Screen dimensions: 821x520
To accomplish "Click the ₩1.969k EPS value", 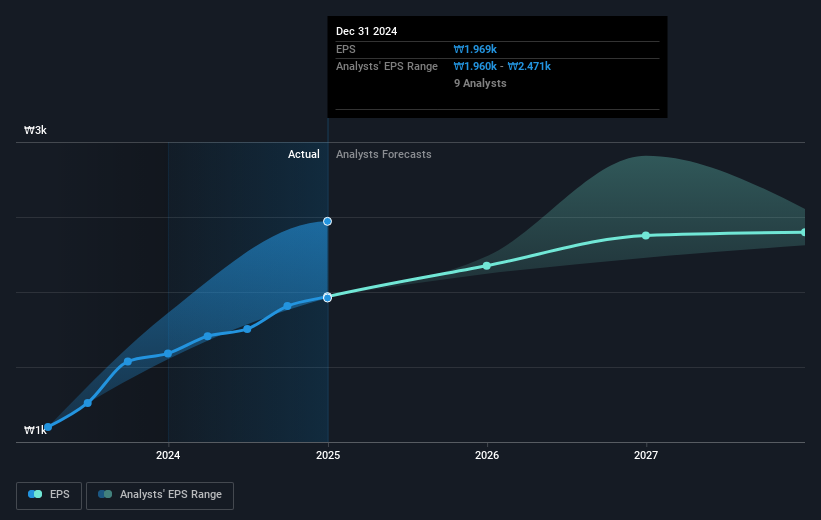I will 475,49.
